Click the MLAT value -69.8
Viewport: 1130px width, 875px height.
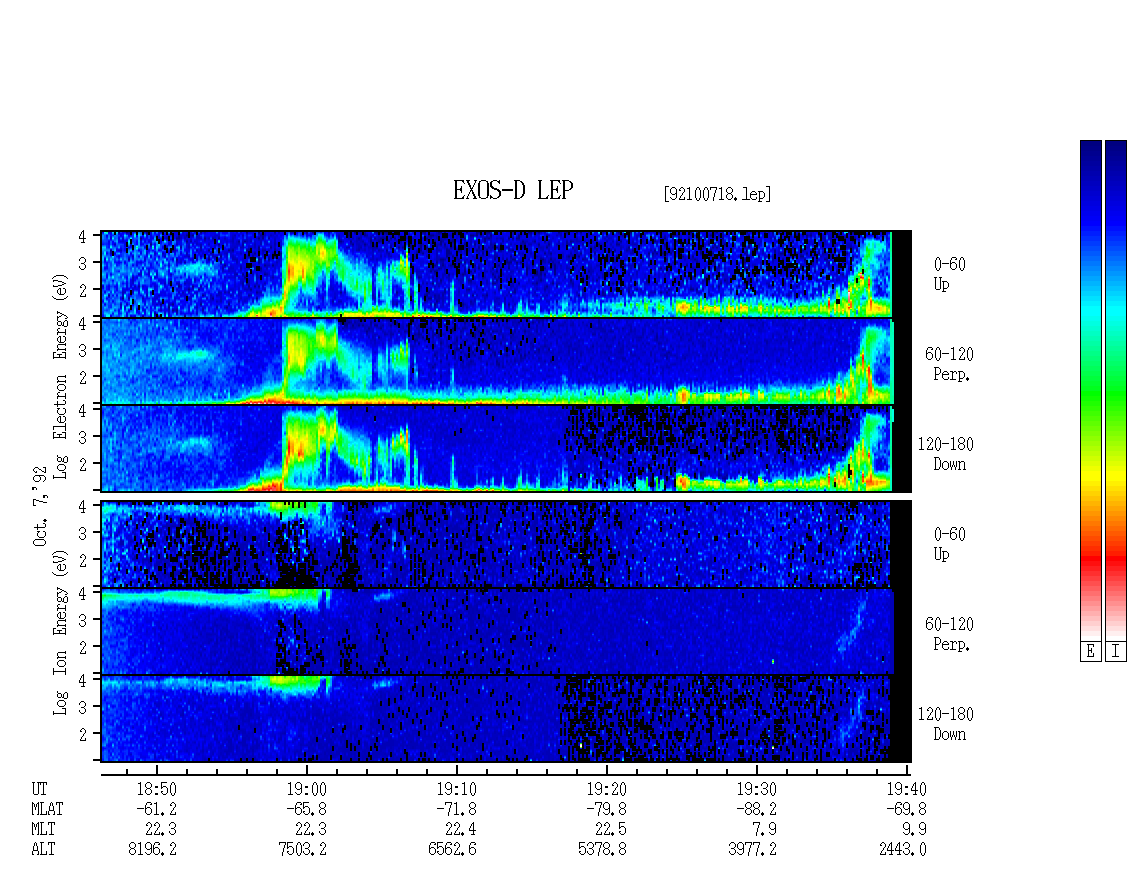pos(907,809)
